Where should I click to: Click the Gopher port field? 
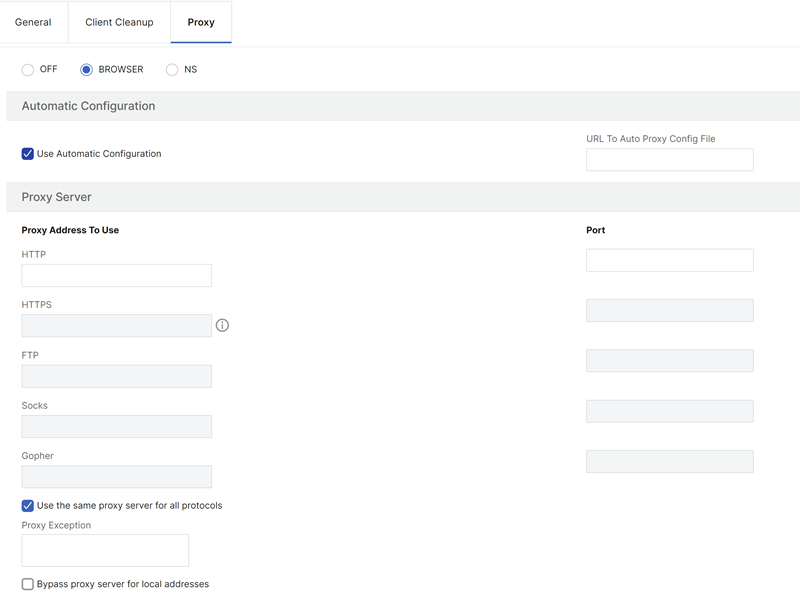[x=669, y=461]
